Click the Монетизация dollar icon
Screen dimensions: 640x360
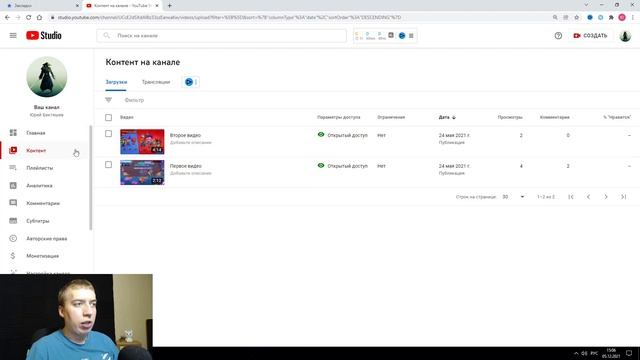point(13,256)
